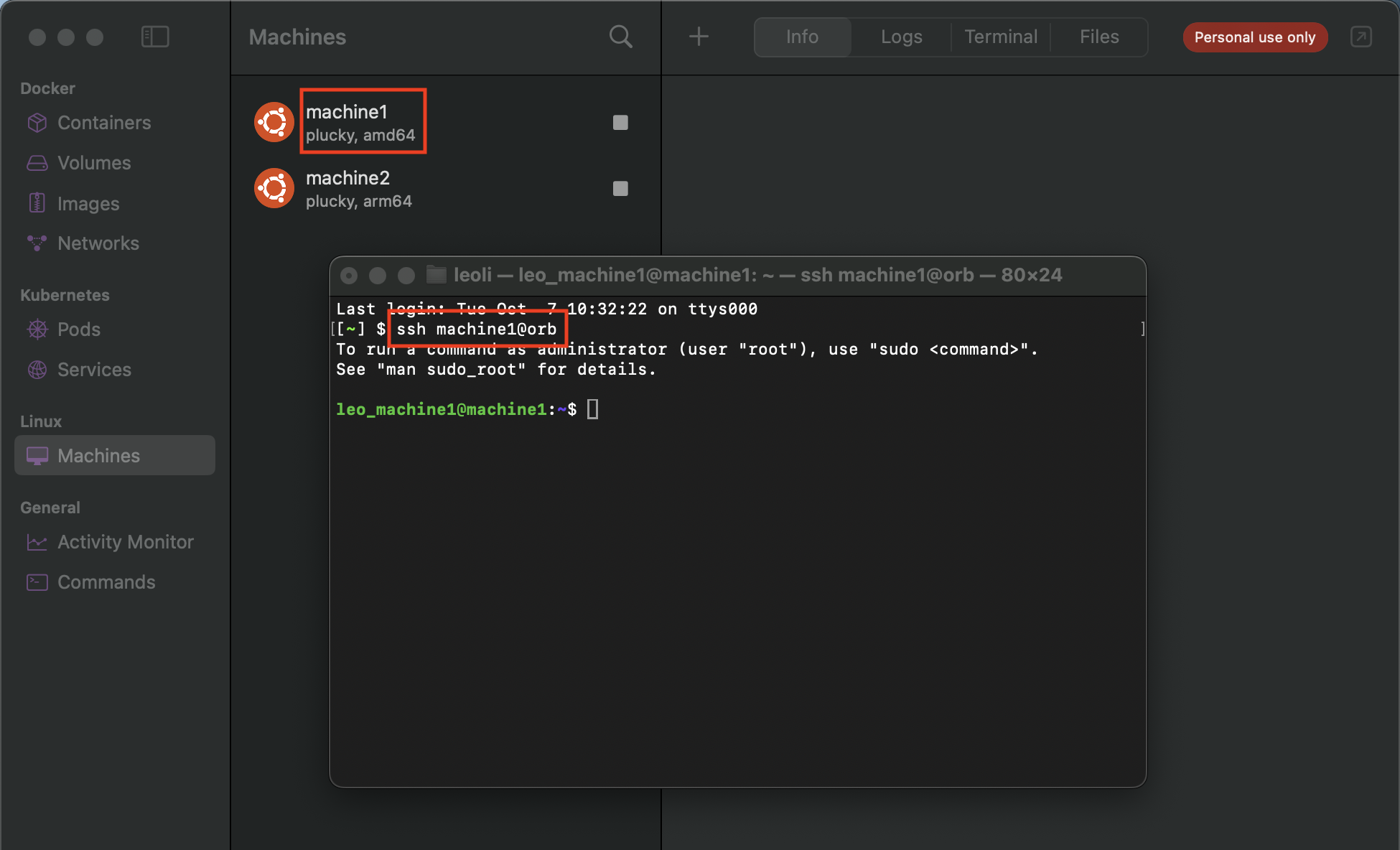
Task: Open the pop-out window arrow icon
Action: 1361,37
